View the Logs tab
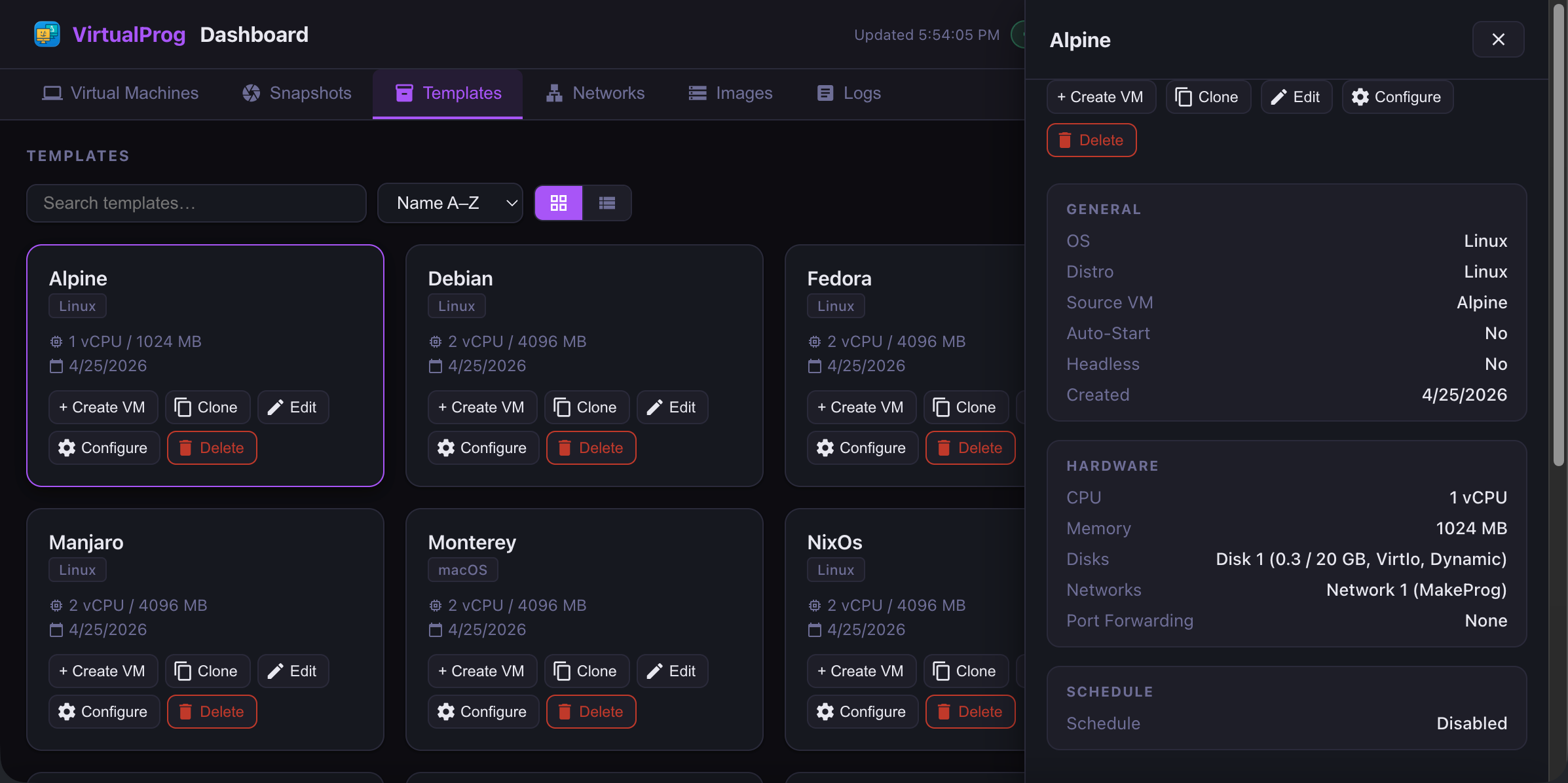Screen dimensions: 1568x783 849,93
